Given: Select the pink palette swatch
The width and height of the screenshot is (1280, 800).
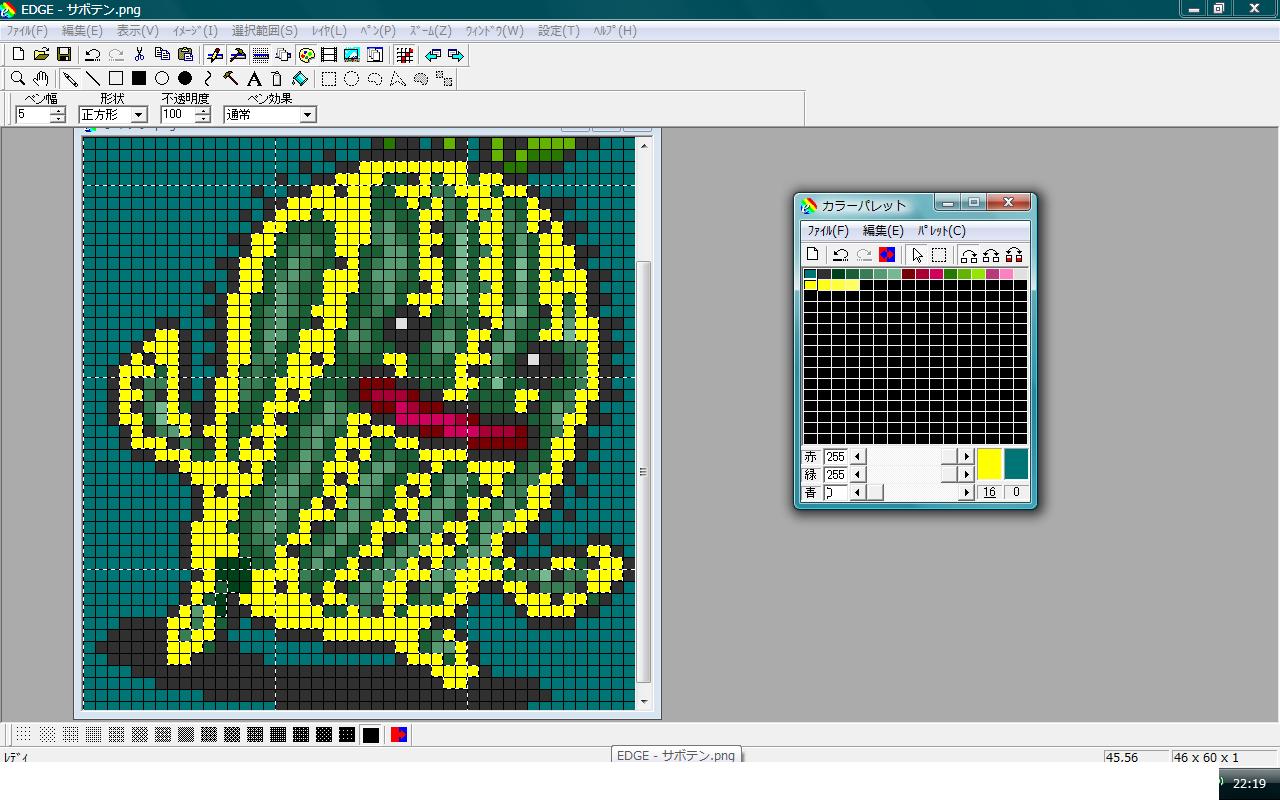Looking at the screenshot, I should point(1006,274).
